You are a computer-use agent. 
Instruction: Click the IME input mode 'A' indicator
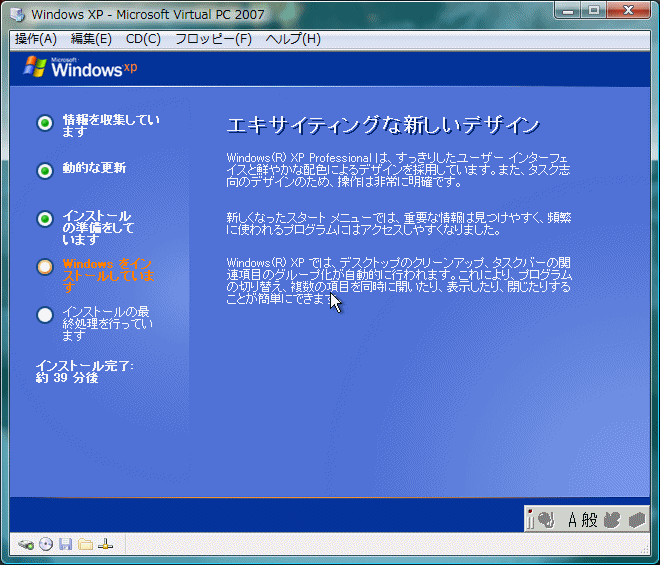(572, 520)
